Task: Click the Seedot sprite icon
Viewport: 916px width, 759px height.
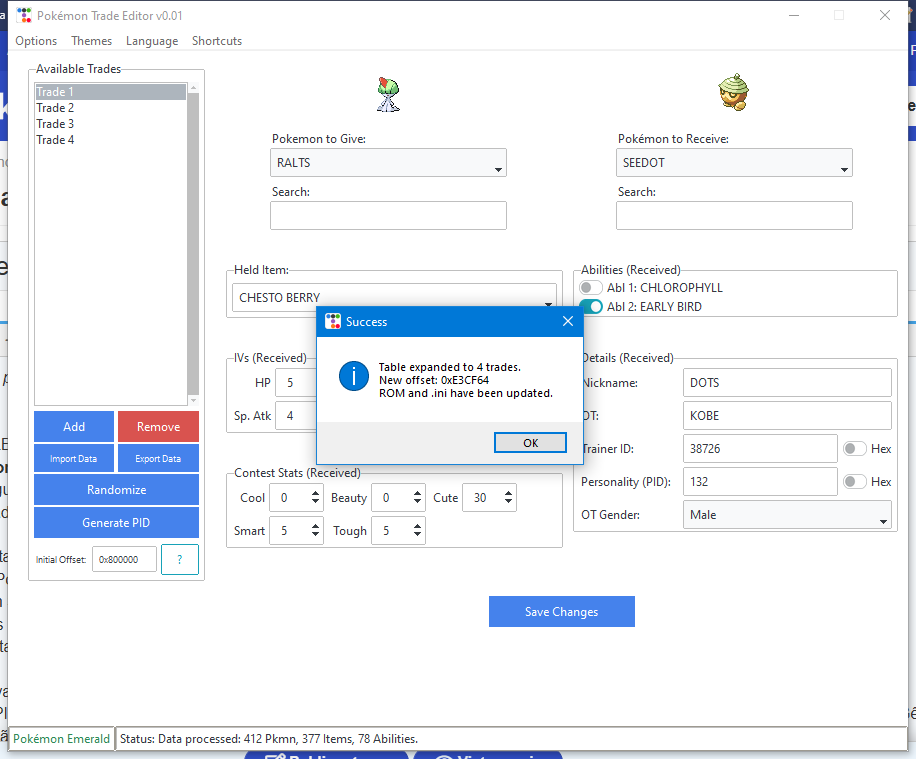Action: (x=733, y=95)
